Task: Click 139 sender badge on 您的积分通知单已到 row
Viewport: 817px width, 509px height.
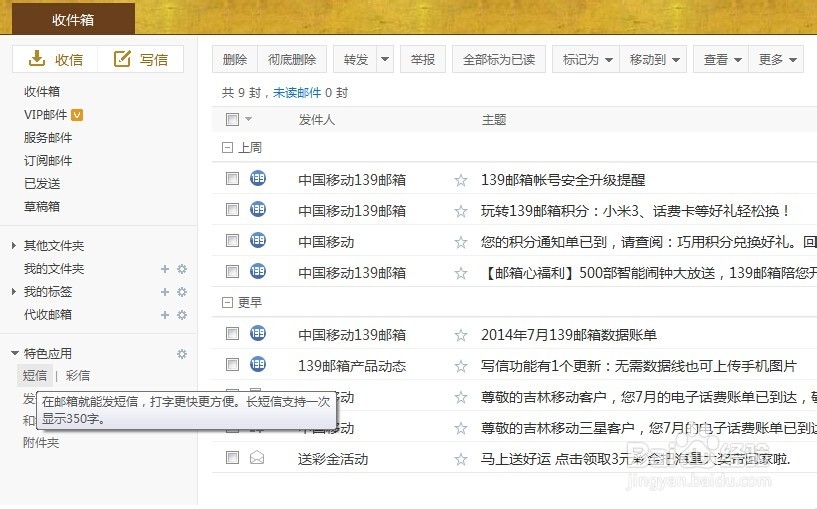Action: point(257,240)
